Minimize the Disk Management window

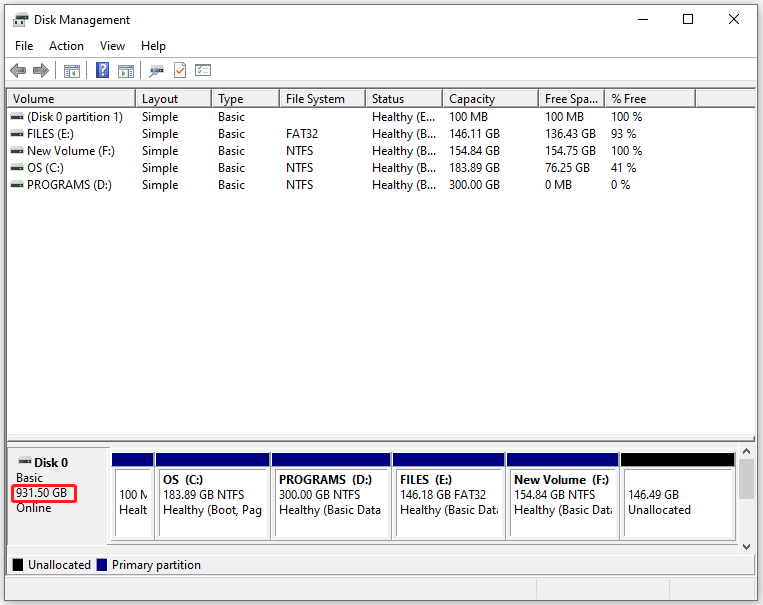pos(643,19)
